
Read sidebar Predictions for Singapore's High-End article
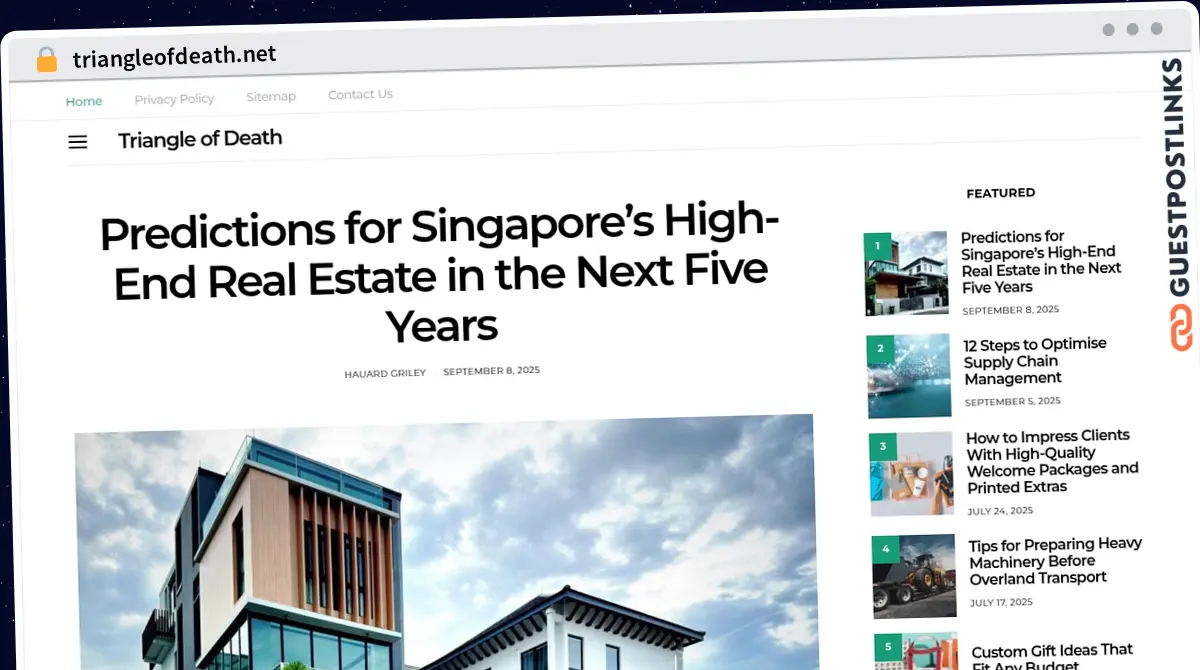tap(1041, 262)
